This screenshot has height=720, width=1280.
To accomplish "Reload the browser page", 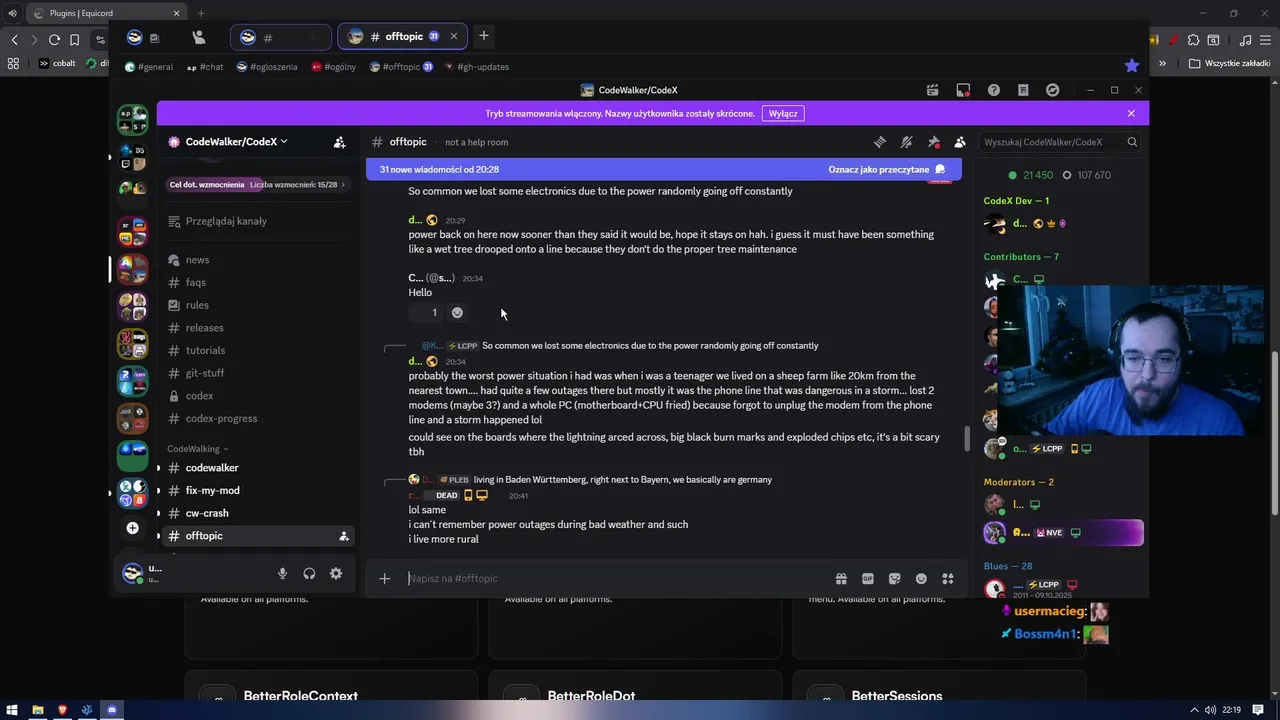I will pos(54,40).
